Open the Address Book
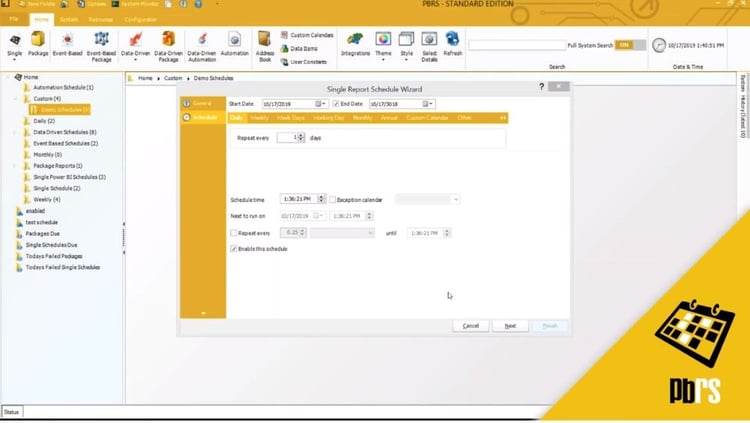750x423 pixels. pyautogui.click(x=265, y=46)
